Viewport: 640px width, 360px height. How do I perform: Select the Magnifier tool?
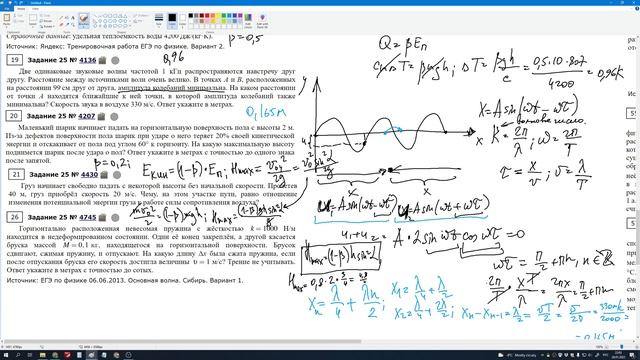click(73, 24)
